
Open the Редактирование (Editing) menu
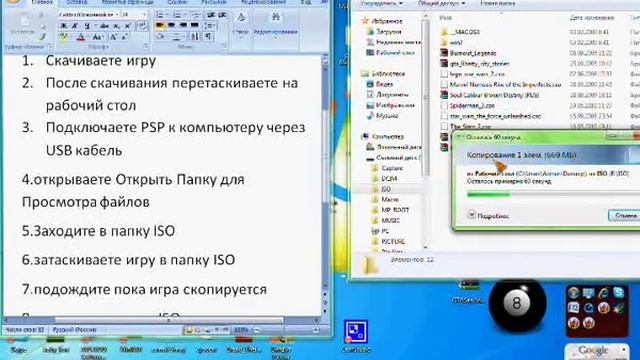276,24
